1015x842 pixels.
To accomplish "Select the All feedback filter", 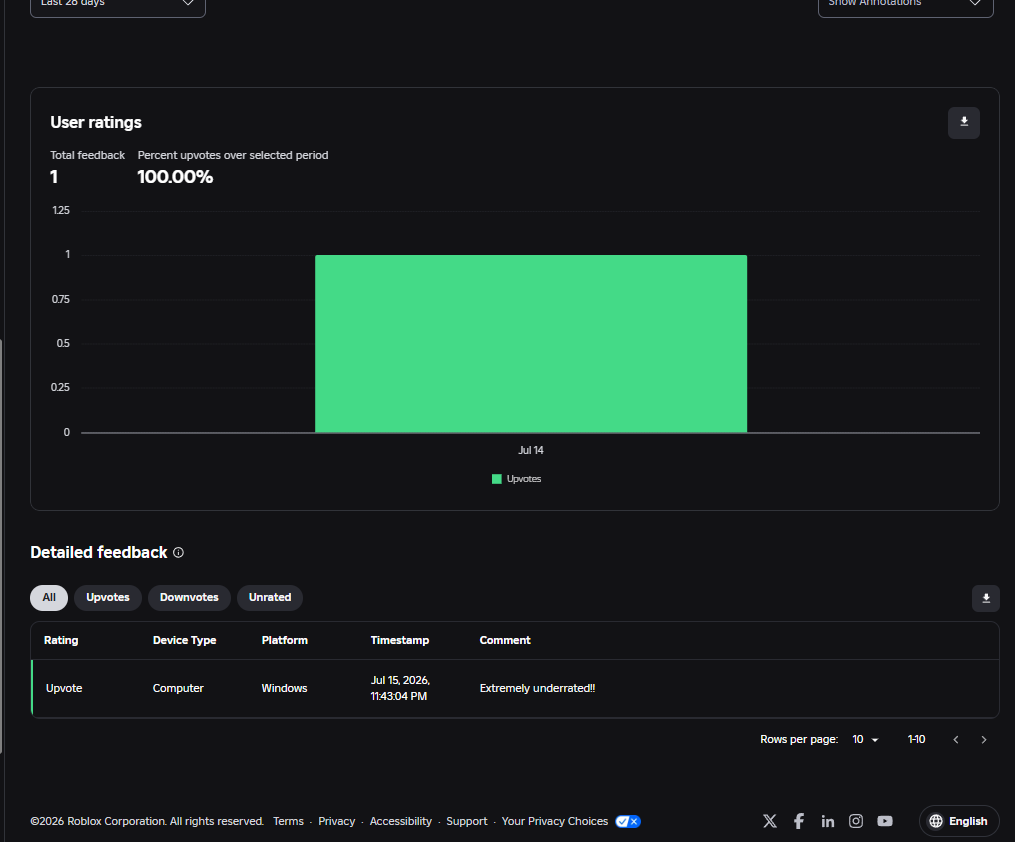I will [49, 597].
